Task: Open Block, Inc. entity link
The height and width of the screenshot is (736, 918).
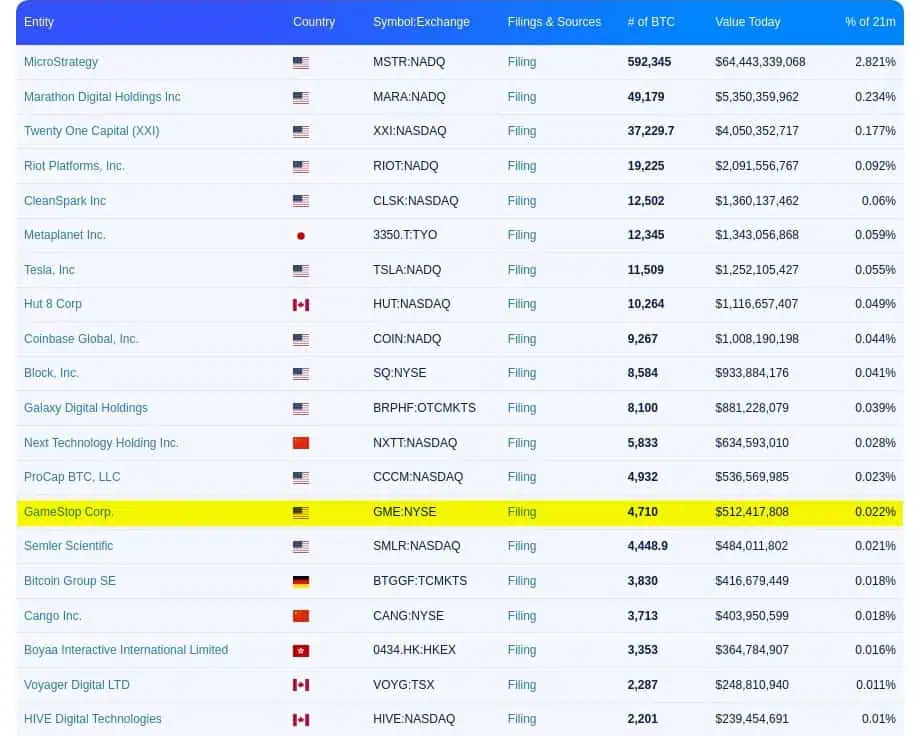Action: pos(52,373)
